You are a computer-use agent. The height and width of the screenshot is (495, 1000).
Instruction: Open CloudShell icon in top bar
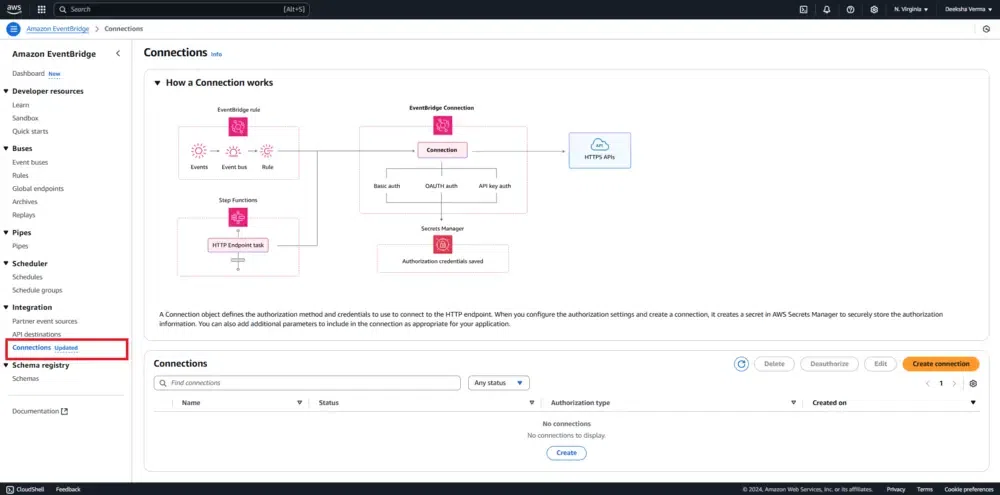pos(804,10)
